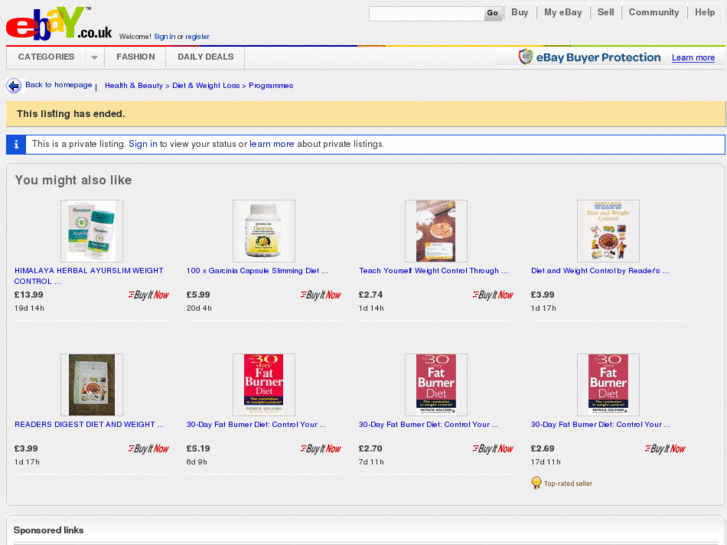Click Buy It Now icon for £5.19 Fat Burner item
This screenshot has width=727, height=545.
[321, 449]
